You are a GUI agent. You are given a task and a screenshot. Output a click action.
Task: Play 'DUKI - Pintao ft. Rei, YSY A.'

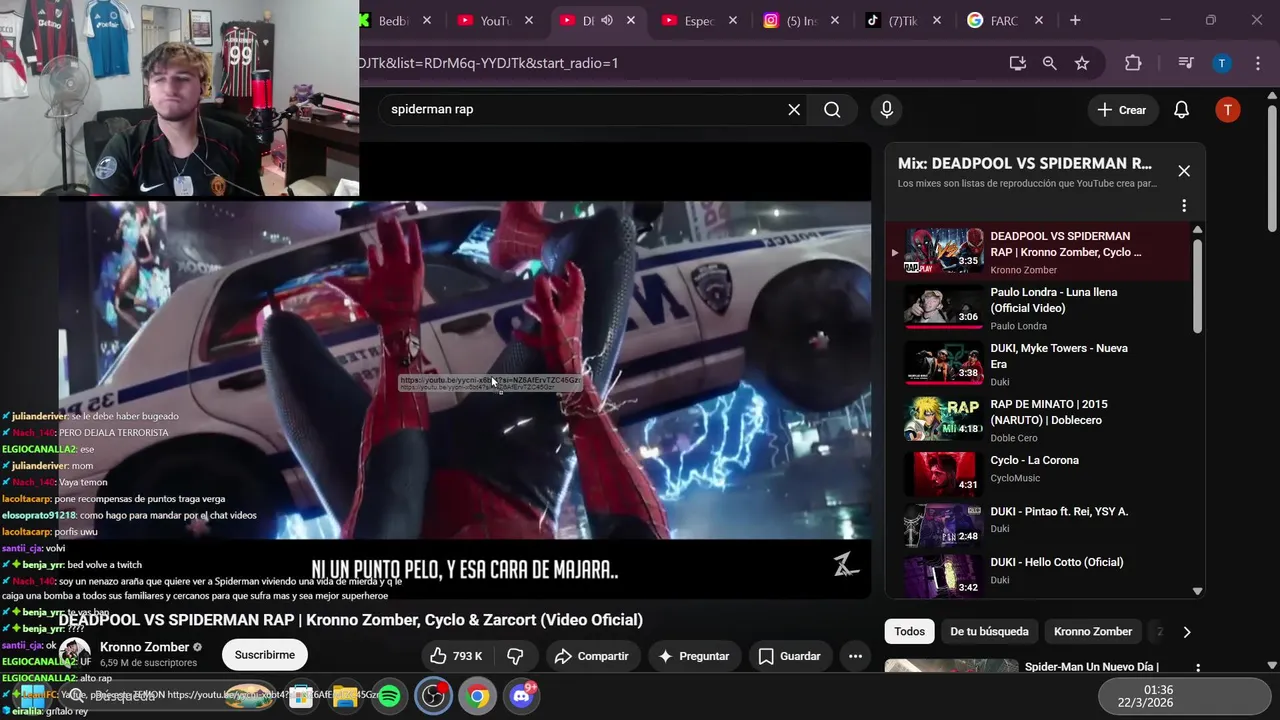point(1040,524)
